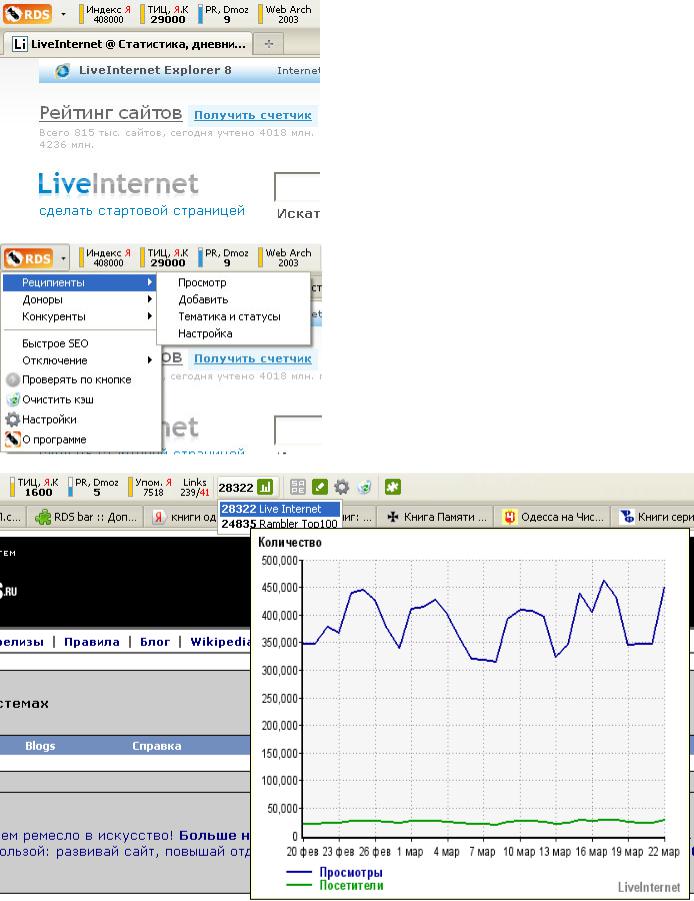694x901 pixels.
Task: Expand the Отключение submenu arrow
Action: point(149,360)
